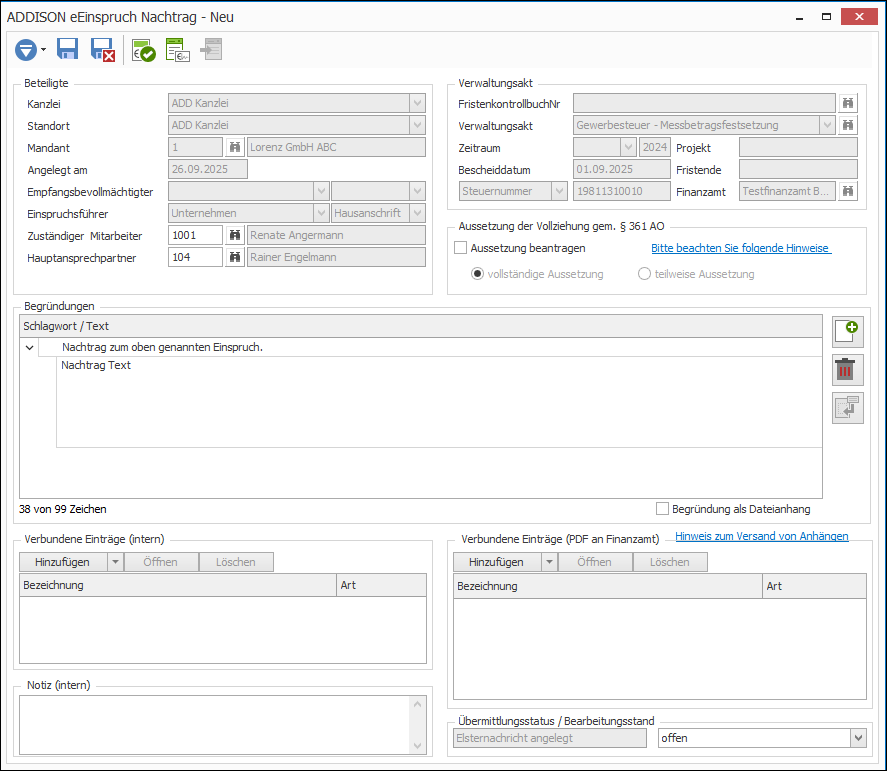Image resolution: width=887 pixels, height=771 pixels.
Task: Click the document icon with green checkmark
Action: (x=143, y=50)
